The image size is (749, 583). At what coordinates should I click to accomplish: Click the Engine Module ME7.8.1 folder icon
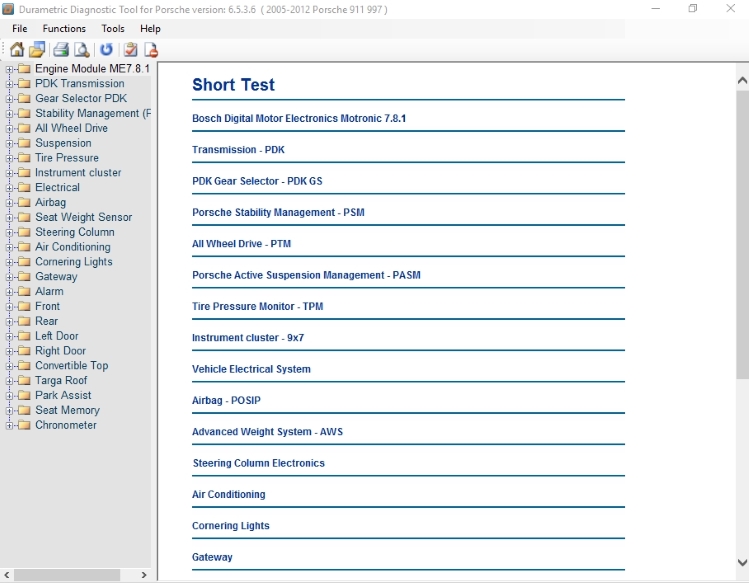(x=24, y=69)
